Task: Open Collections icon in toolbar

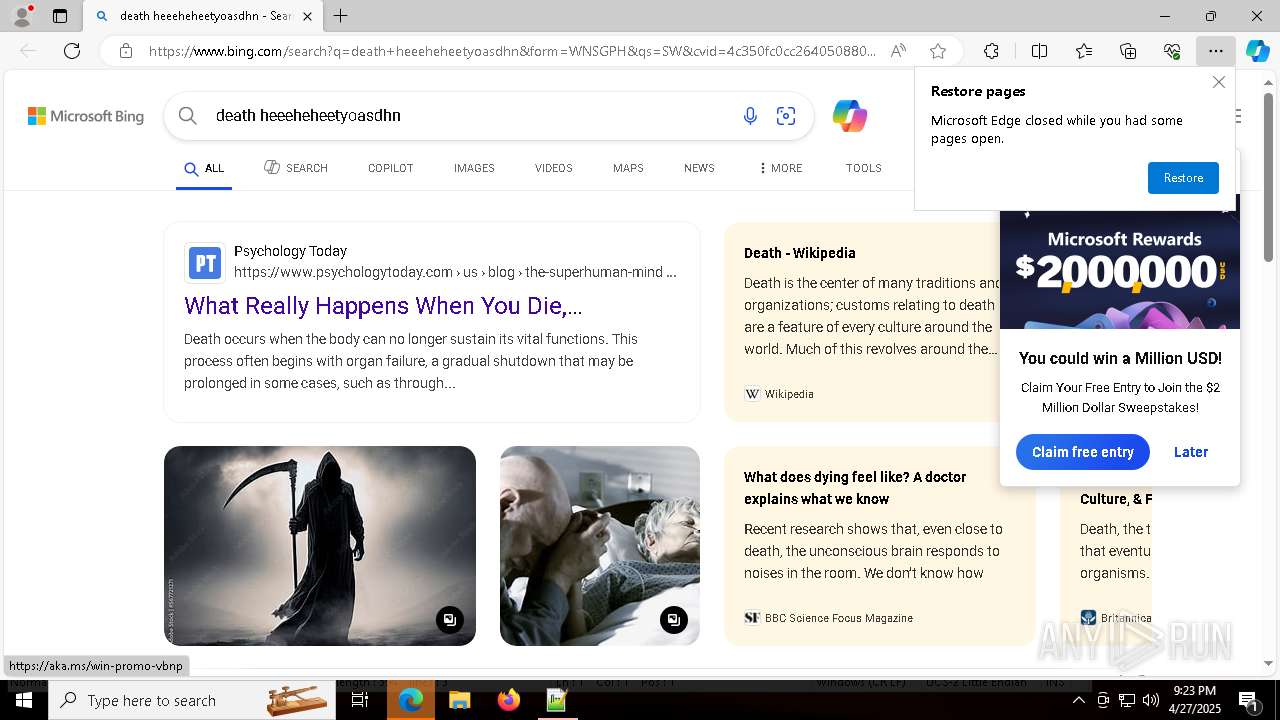Action: point(1128,51)
